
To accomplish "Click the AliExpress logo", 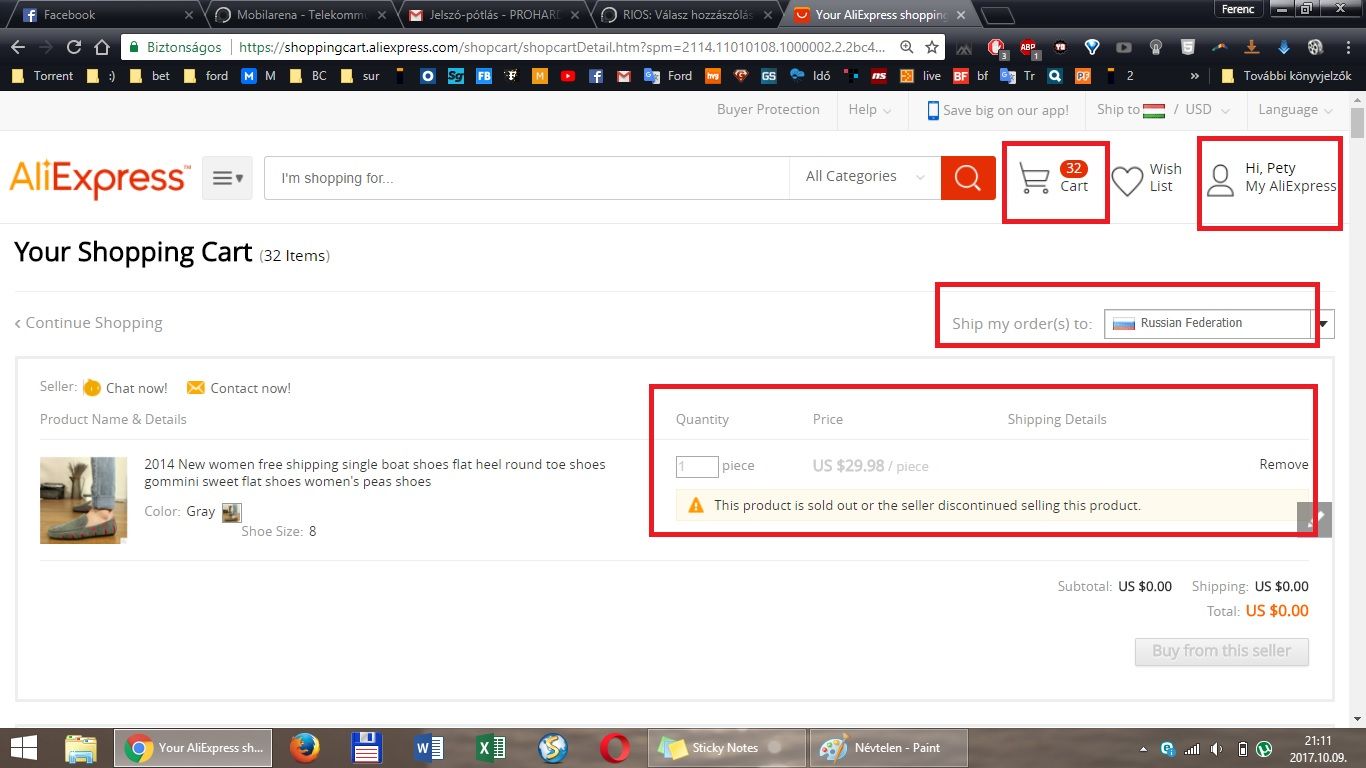I will 99,179.
